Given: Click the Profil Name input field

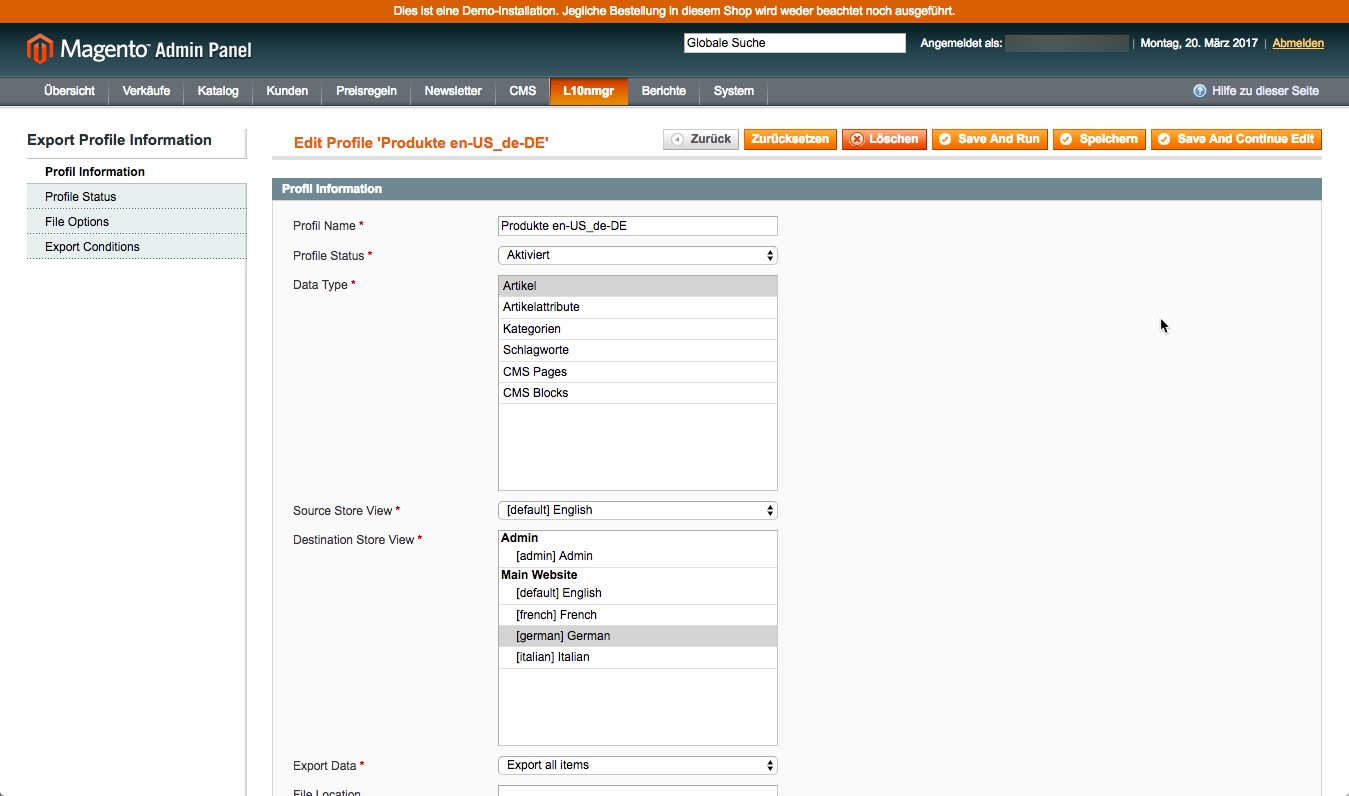Looking at the screenshot, I should coord(638,226).
